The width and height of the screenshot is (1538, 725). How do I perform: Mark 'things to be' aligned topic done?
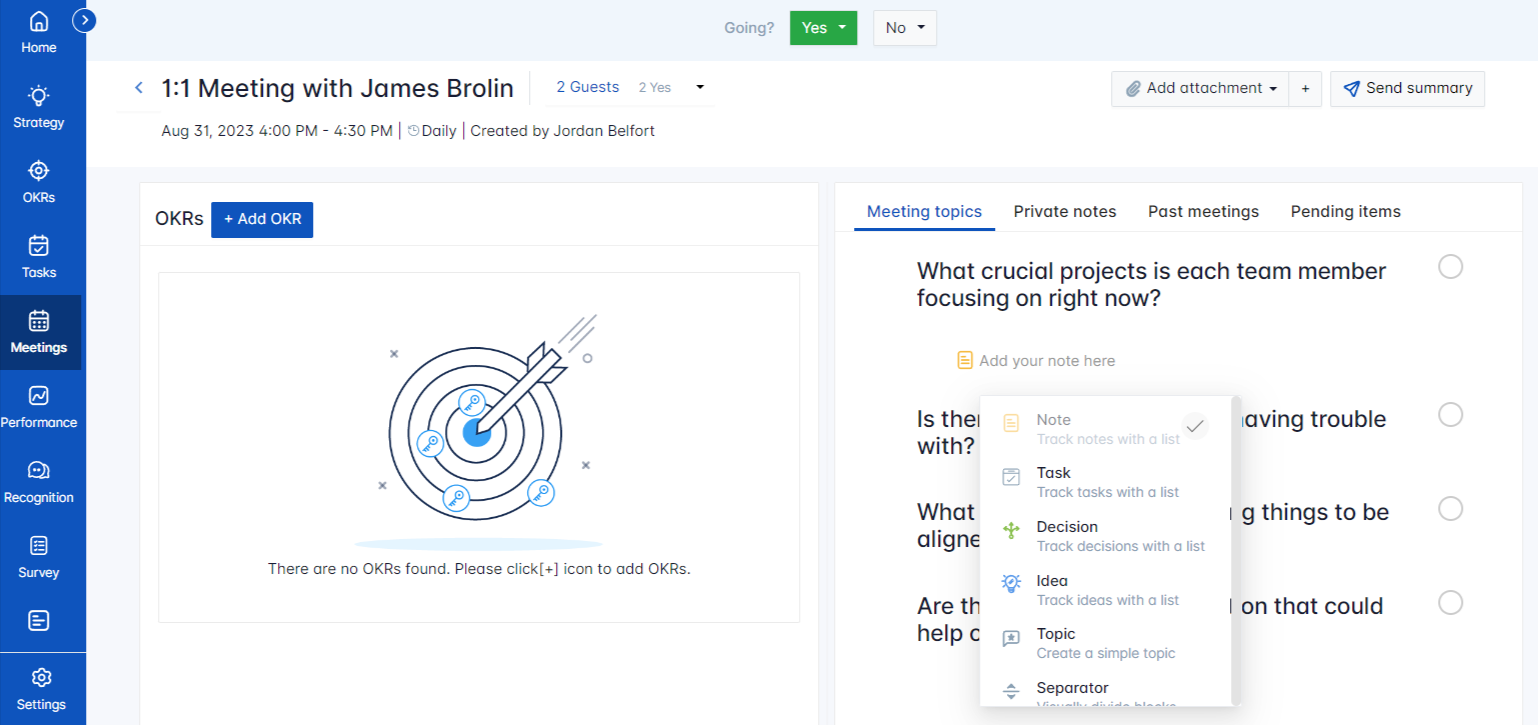point(1450,508)
